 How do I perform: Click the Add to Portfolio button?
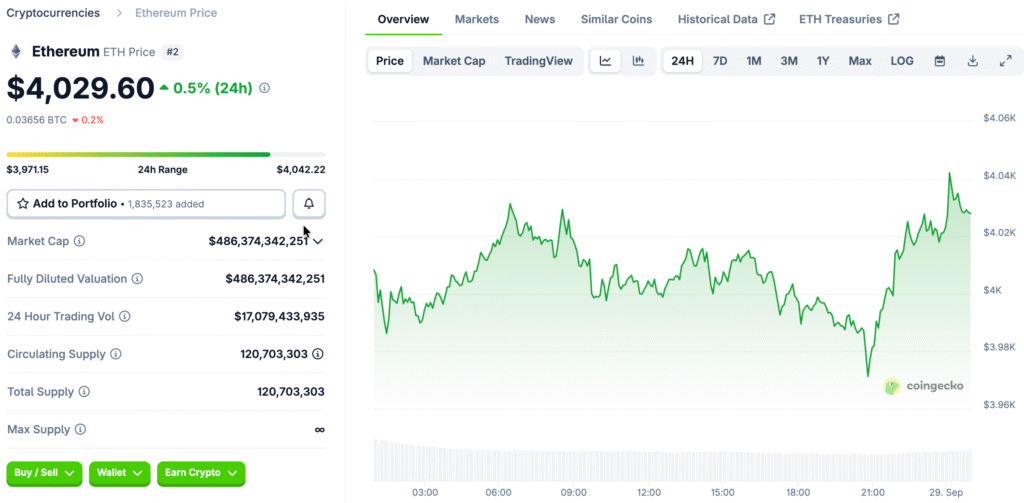pos(146,204)
